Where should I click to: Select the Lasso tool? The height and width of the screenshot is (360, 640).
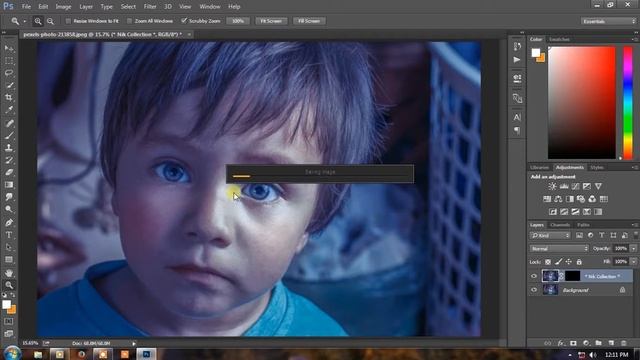(9, 73)
